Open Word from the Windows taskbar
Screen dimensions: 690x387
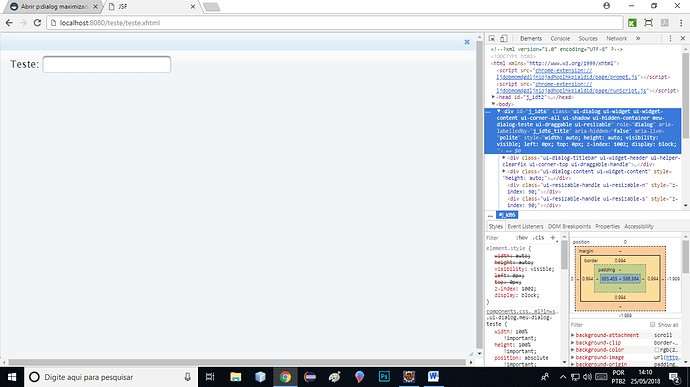pyautogui.click(x=433, y=377)
